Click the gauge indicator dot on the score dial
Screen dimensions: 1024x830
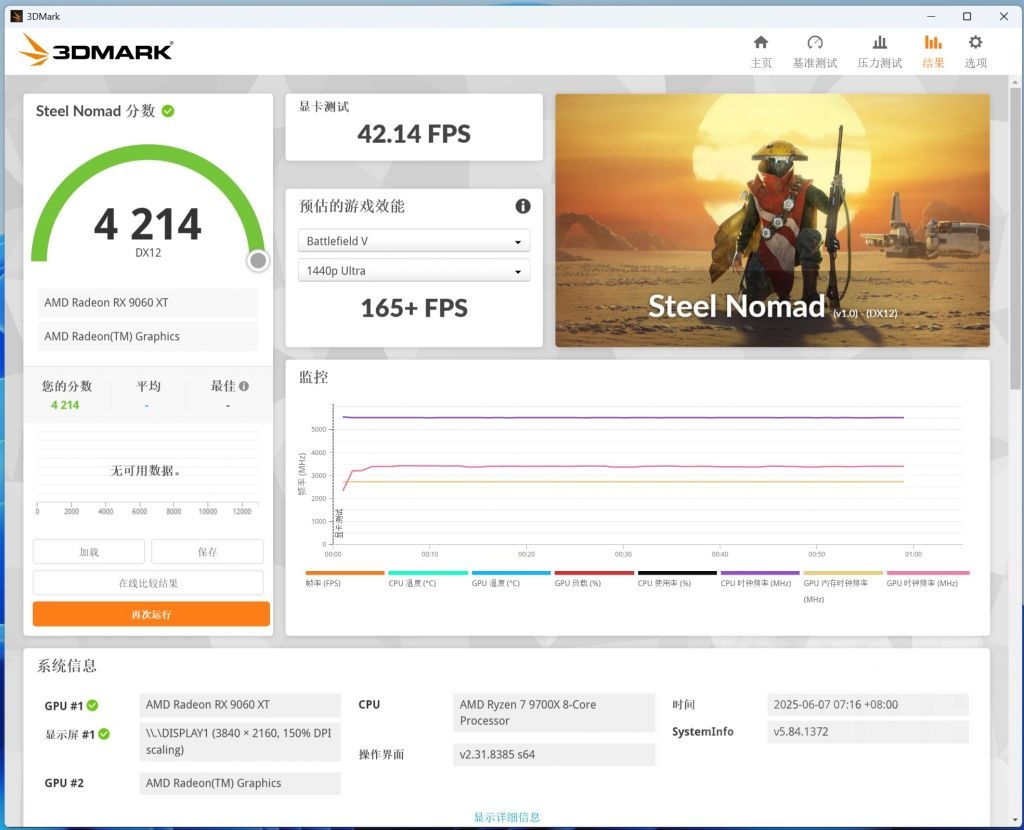pyautogui.click(x=258, y=260)
